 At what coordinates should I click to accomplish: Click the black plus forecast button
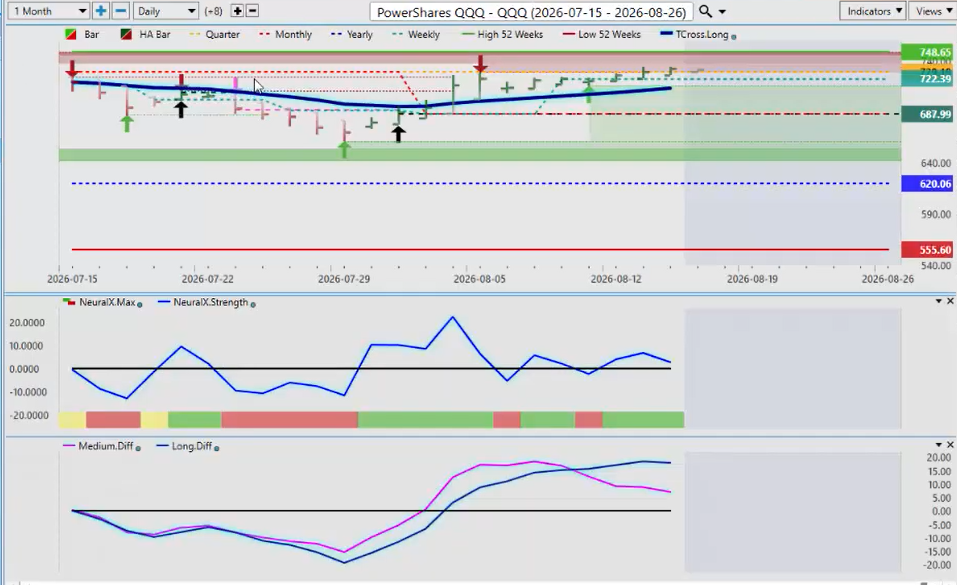pyautogui.click(x=237, y=11)
